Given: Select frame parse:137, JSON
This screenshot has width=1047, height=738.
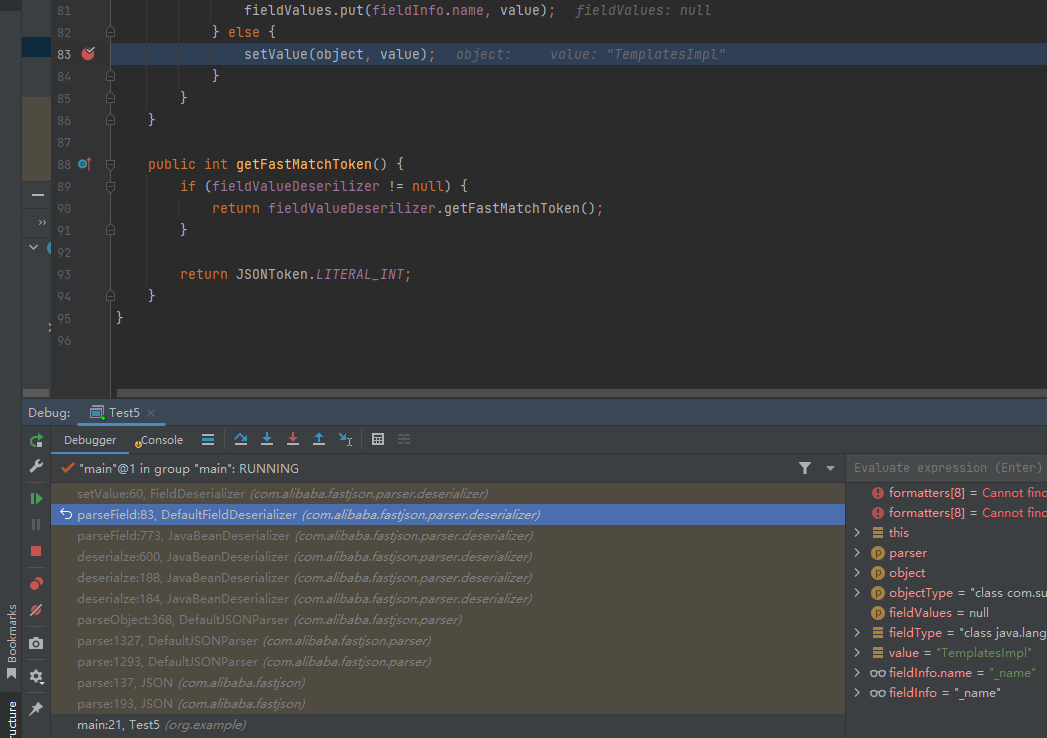Looking at the screenshot, I should [x=448, y=683].
